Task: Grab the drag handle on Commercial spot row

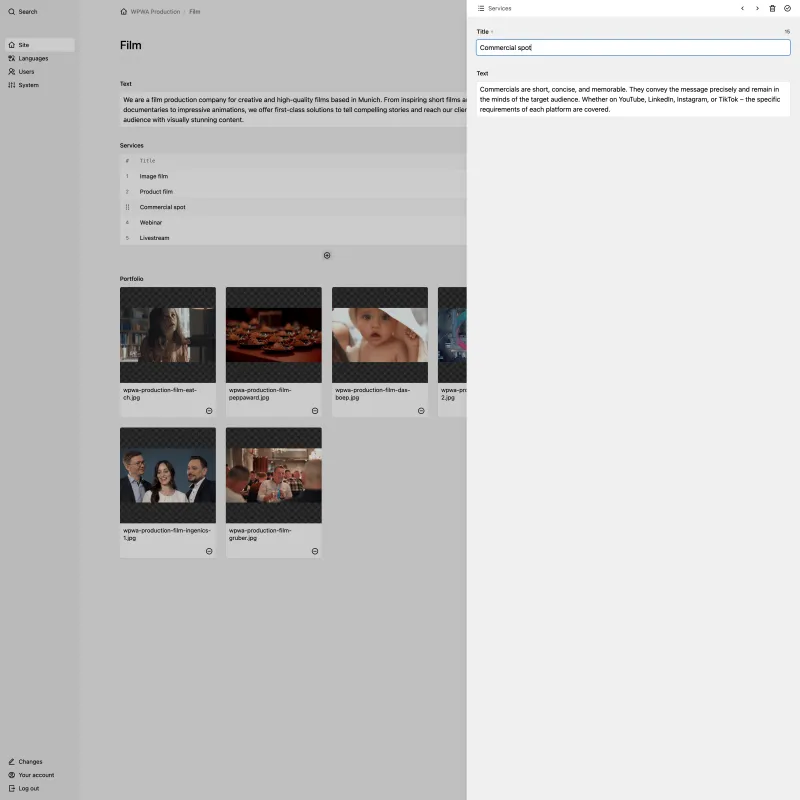Action: coord(127,207)
